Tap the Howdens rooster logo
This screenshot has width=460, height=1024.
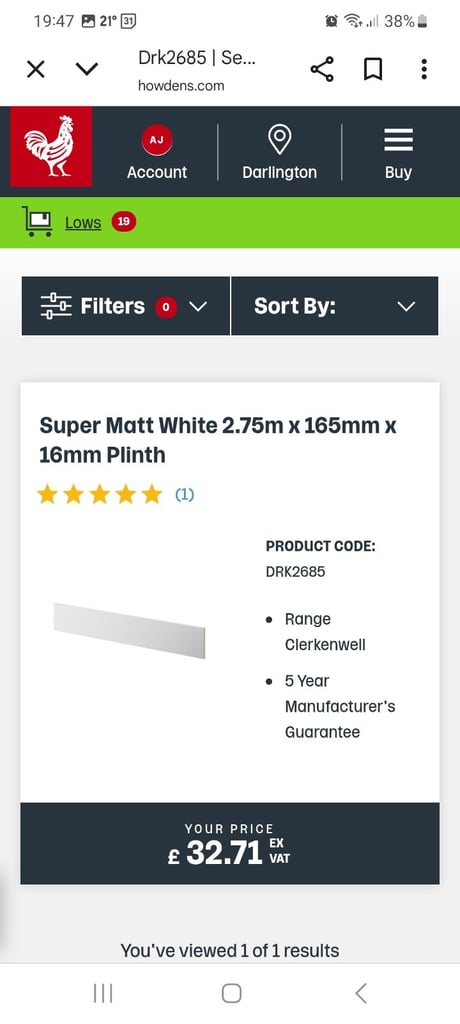point(51,146)
